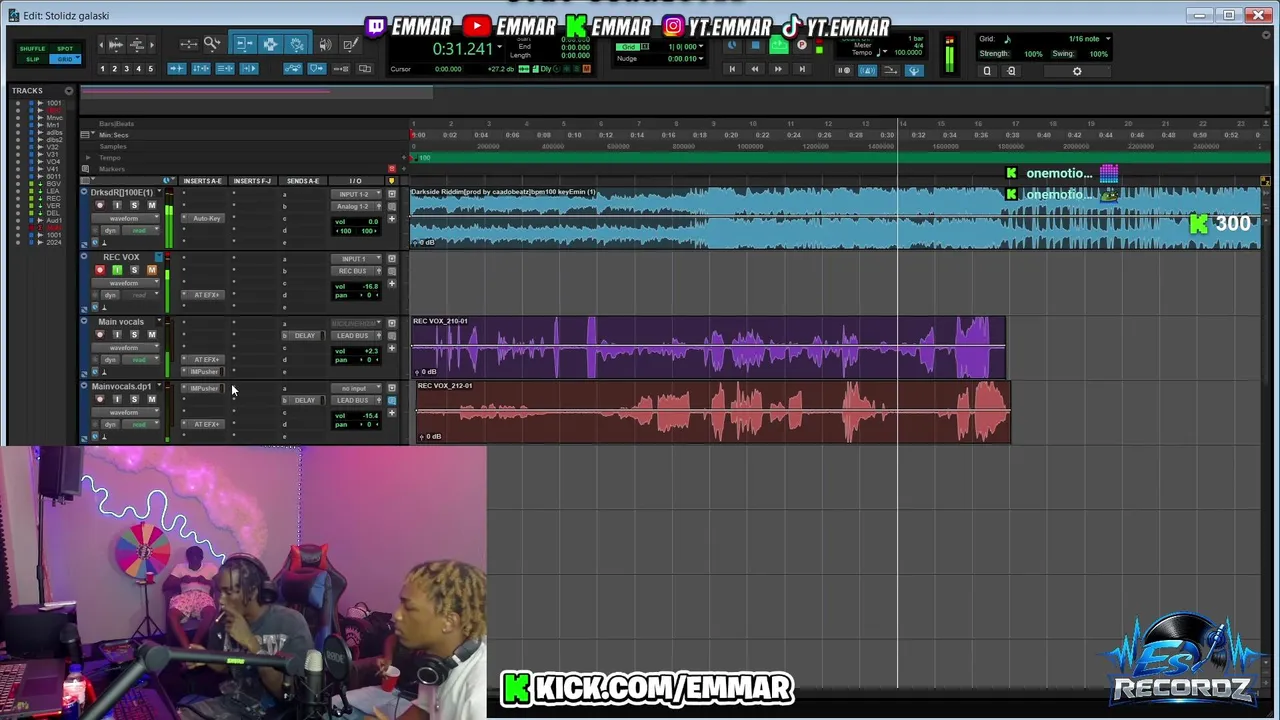Open REC BUS output selector on REC VOX
The width and height of the screenshot is (1280, 720).
(355, 271)
